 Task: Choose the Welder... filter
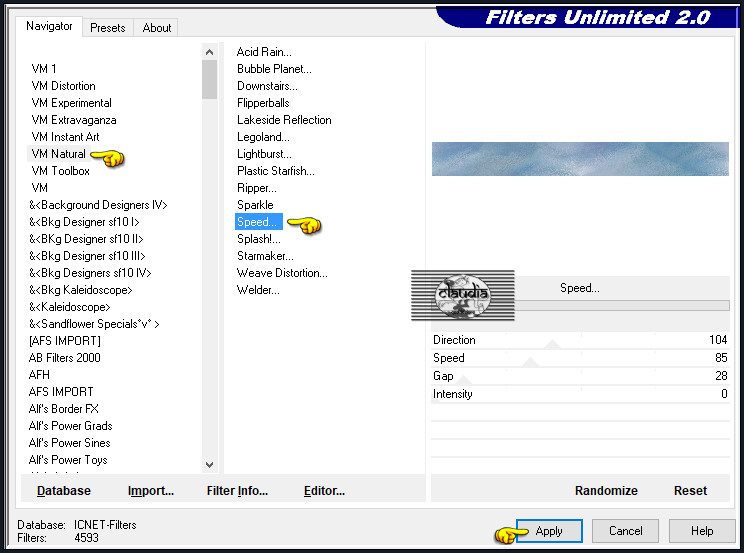(258, 290)
